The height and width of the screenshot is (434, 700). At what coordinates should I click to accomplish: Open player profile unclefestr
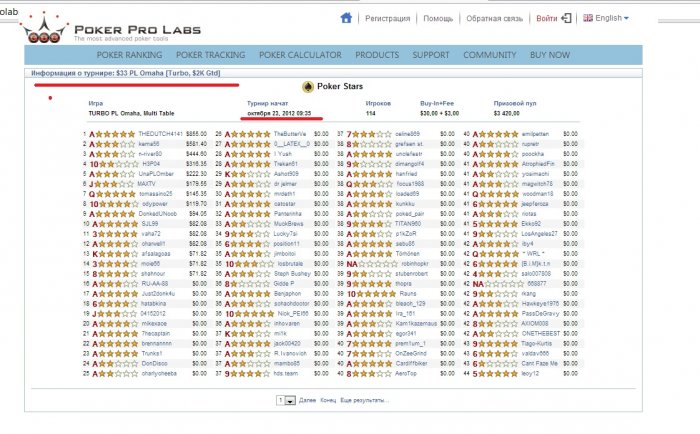tap(409, 154)
